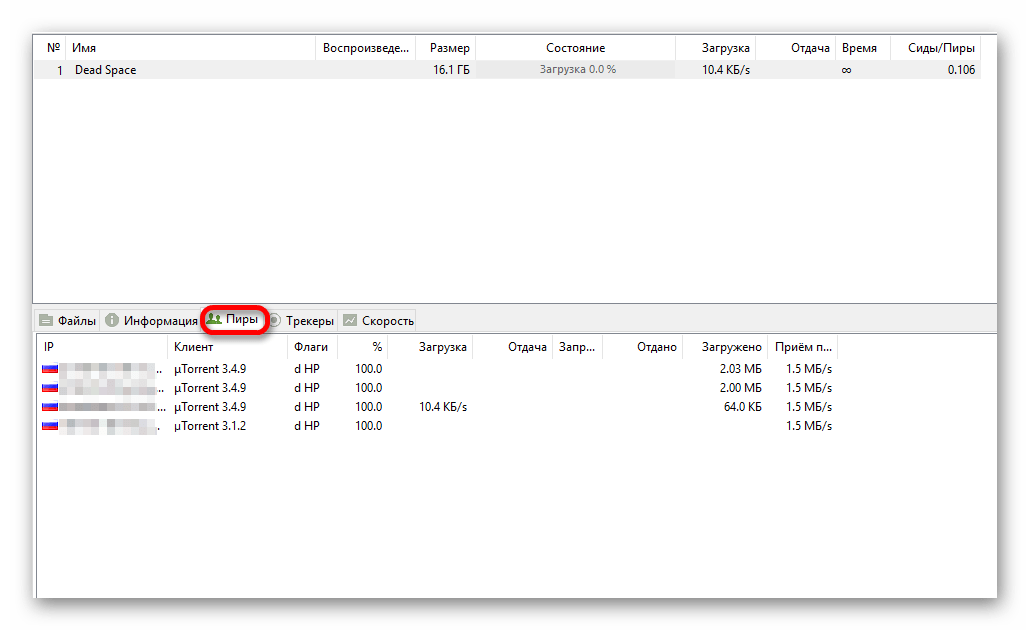Click the folder icon on the Файлы tab
Image resolution: width=1029 pixels, height=630 pixels.
(x=46, y=321)
